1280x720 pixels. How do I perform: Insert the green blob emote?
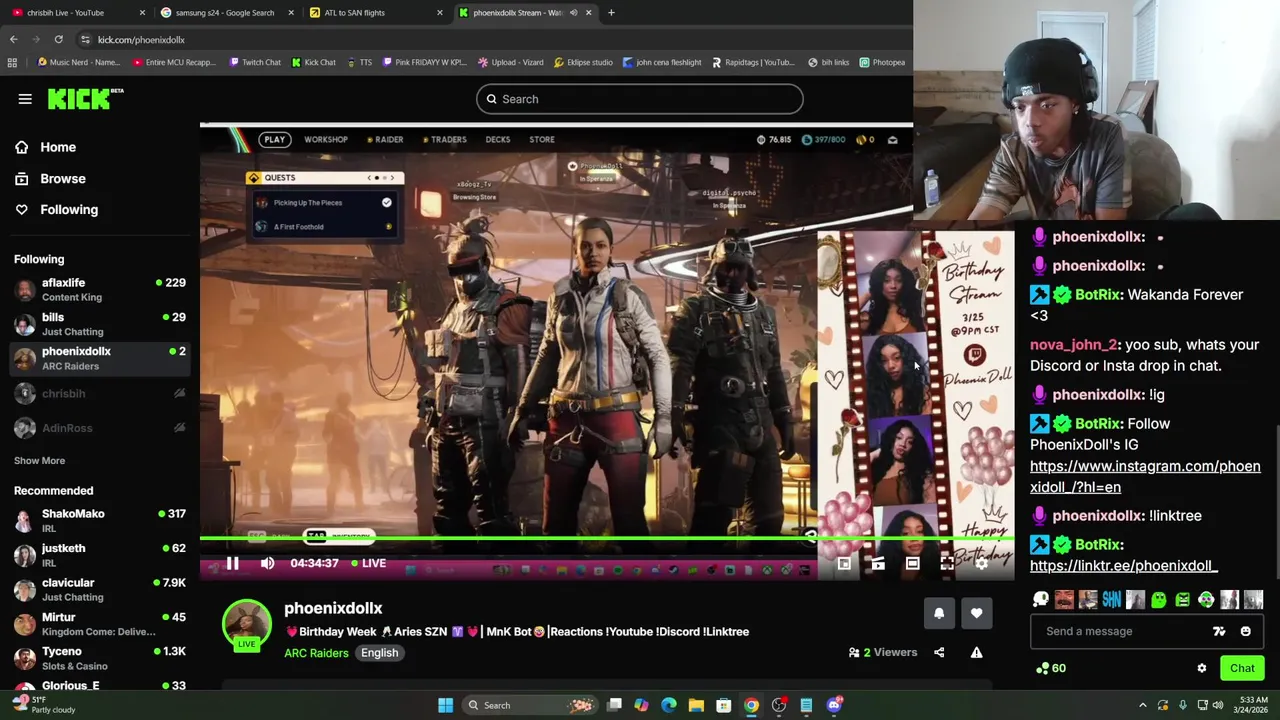coord(1159,600)
